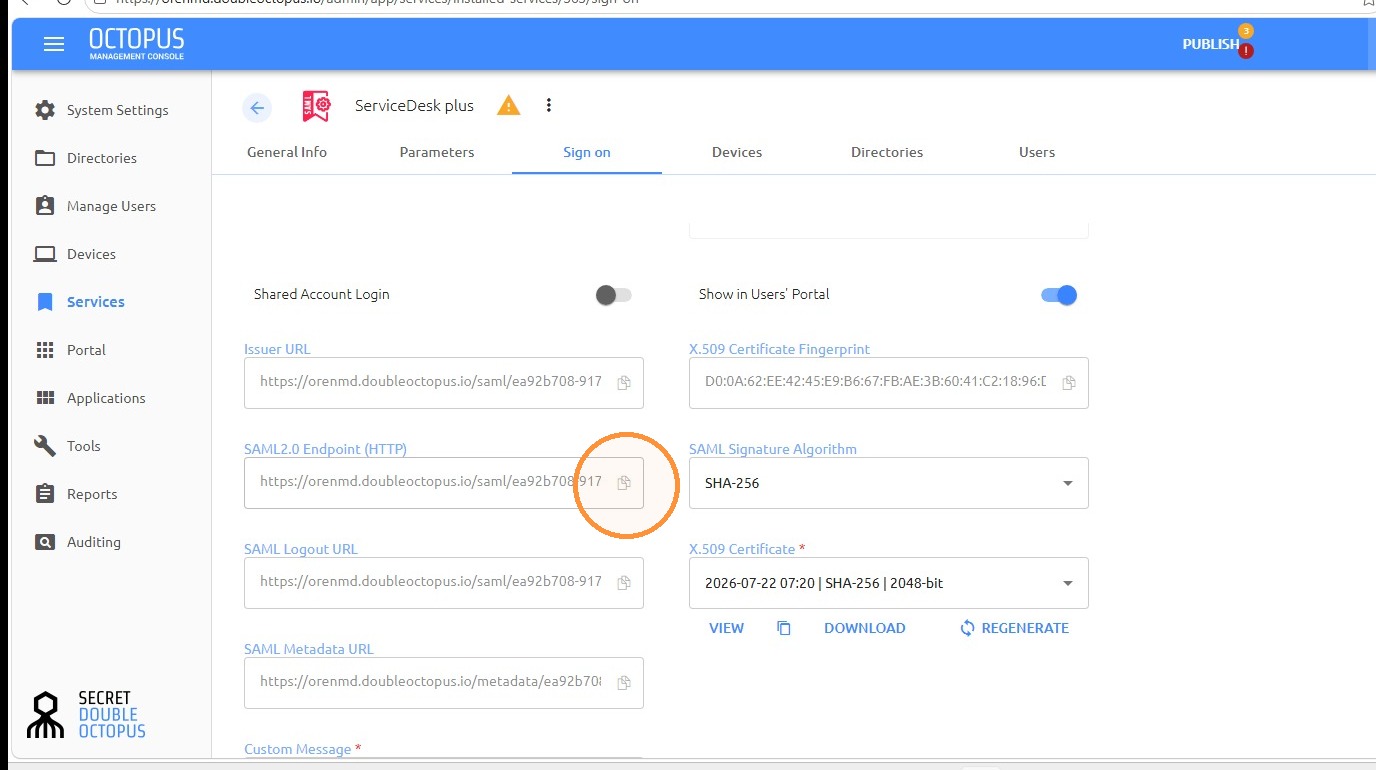
Task: Enable Shared Account Login toggle
Action: pos(613,295)
